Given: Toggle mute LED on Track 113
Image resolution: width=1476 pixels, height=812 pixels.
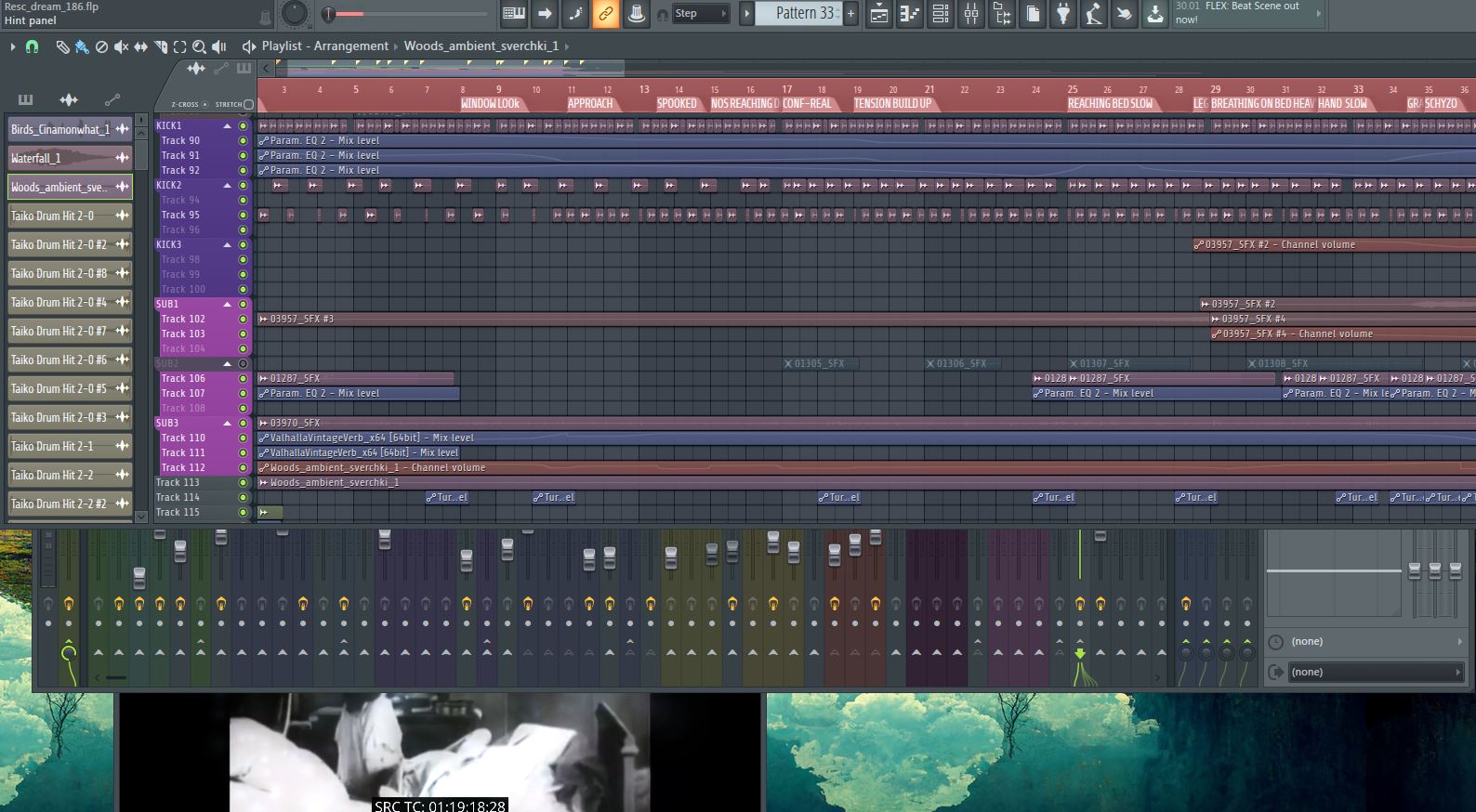Looking at the screenshot, I should 244,483.
